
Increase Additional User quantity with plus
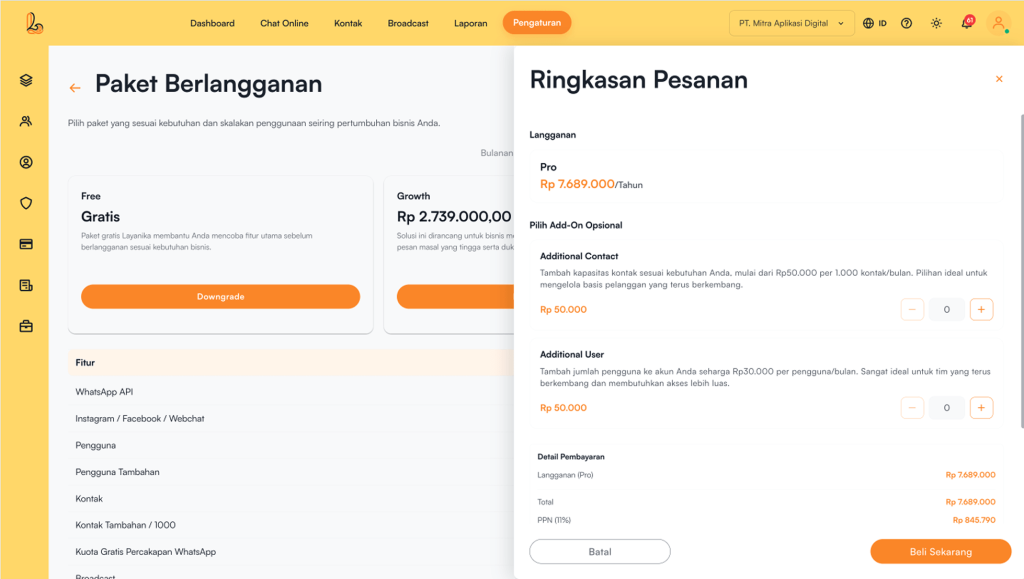click(981, 408)
